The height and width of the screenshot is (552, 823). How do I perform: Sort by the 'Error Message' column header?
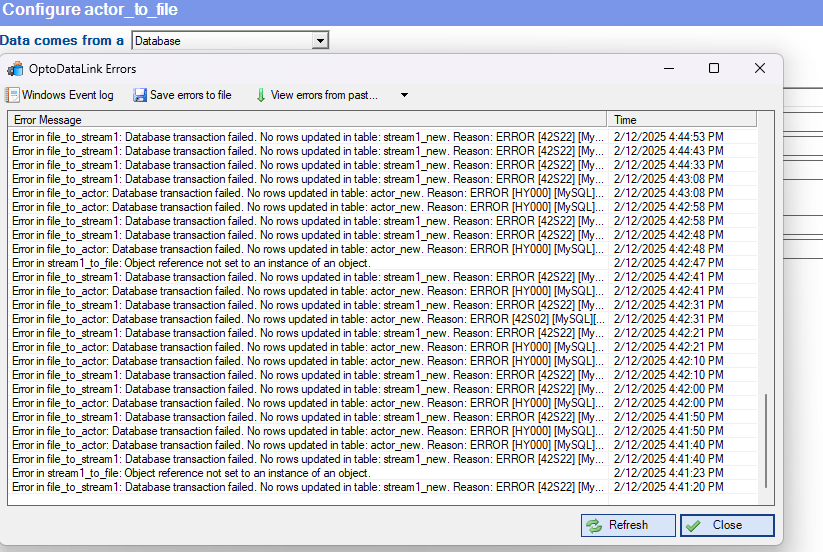click(307, 120)
